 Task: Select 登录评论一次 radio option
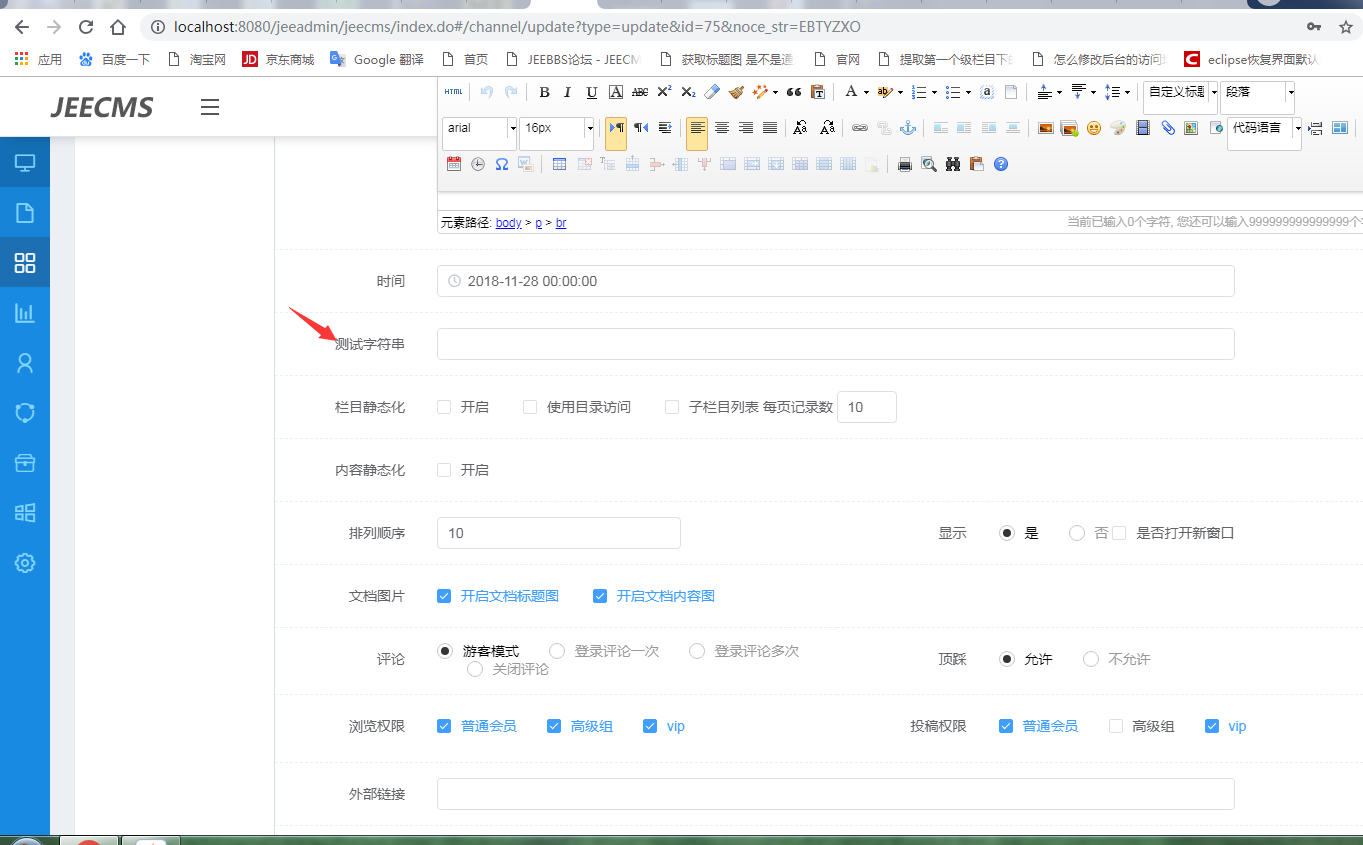557,651
